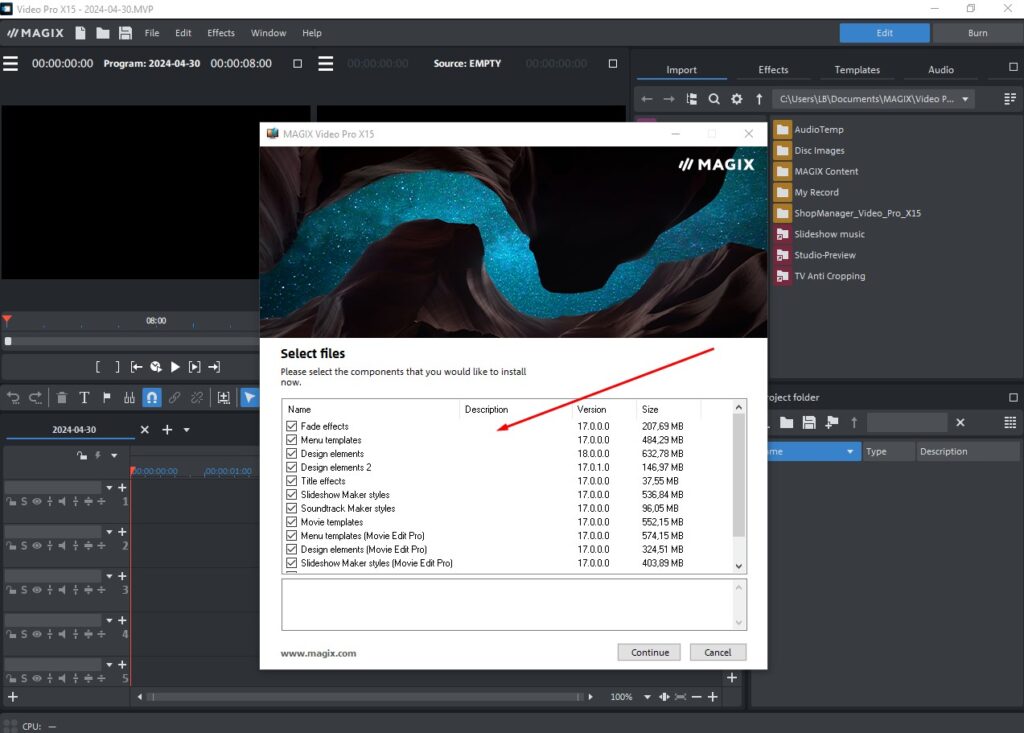Click the Continue button in Select files dialog
The height and width of the screenshot is (733, 1024).
pyautogui.click(x=649, y=652)
